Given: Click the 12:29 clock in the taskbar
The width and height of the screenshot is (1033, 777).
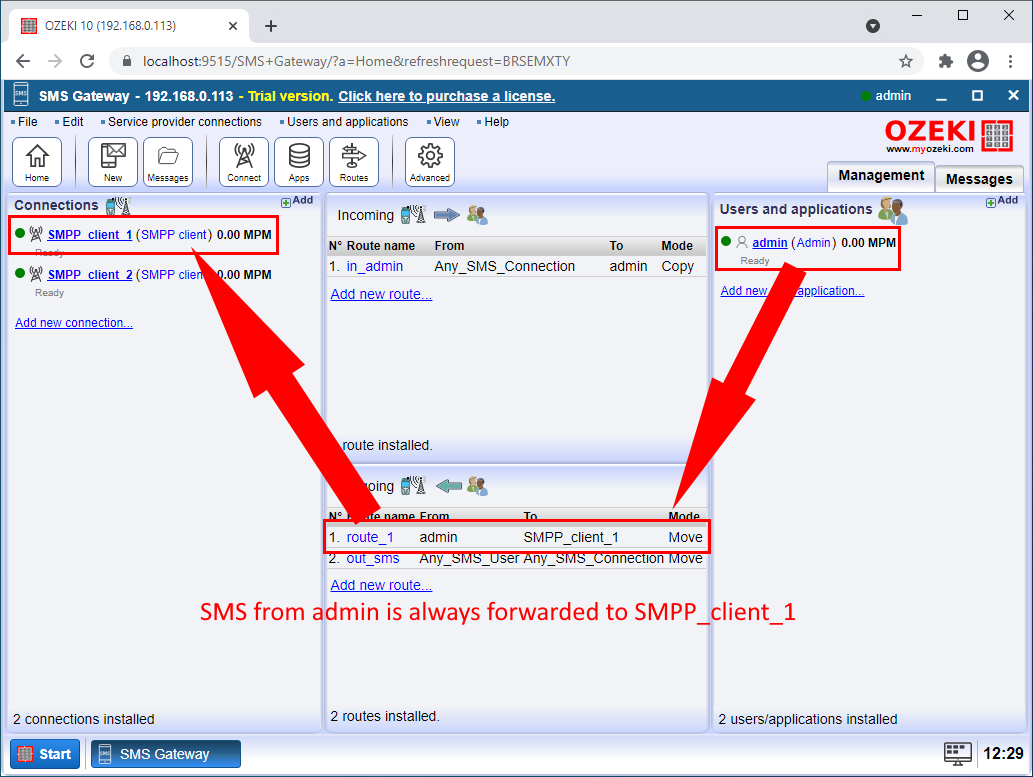Looking at the screenshot, I should coord(1003,753).
